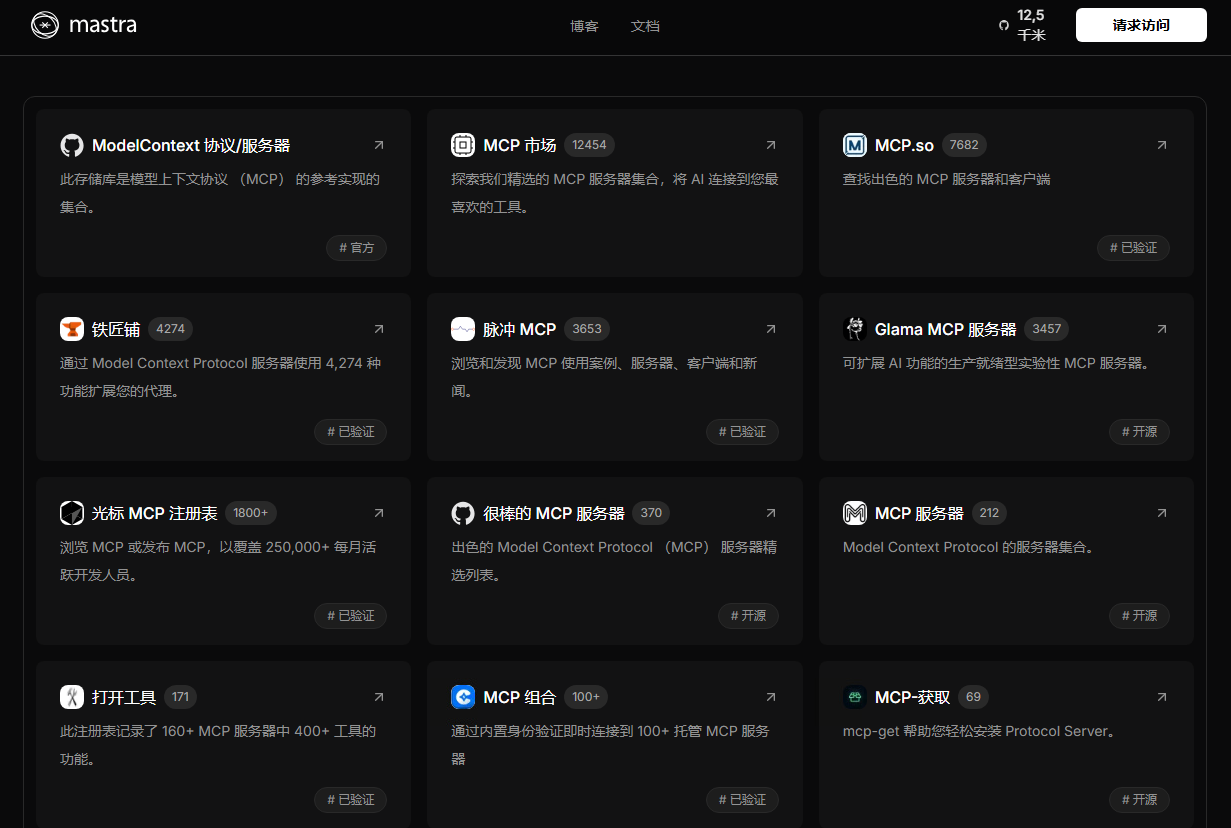Click the 请求访问 button
The width and height of the screenshot is (1231, 828).
[1141, 25]
